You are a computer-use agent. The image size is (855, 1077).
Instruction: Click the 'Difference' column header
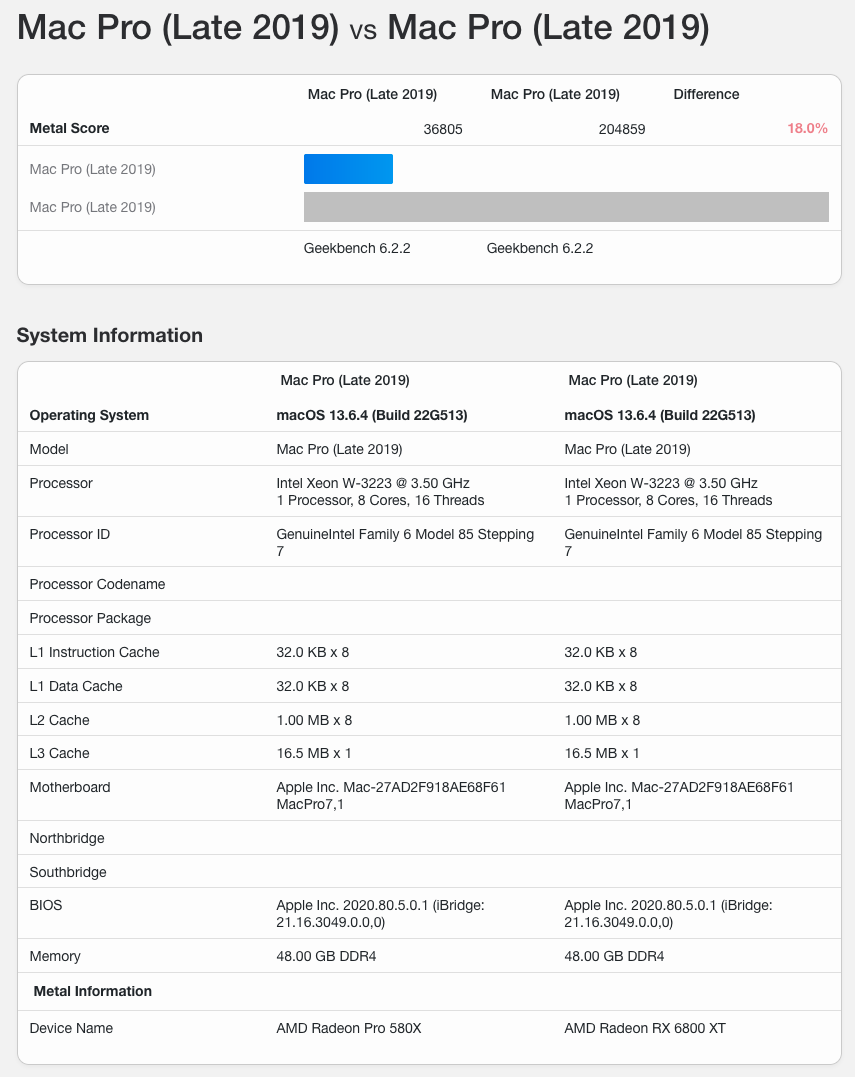click(706, 94)
